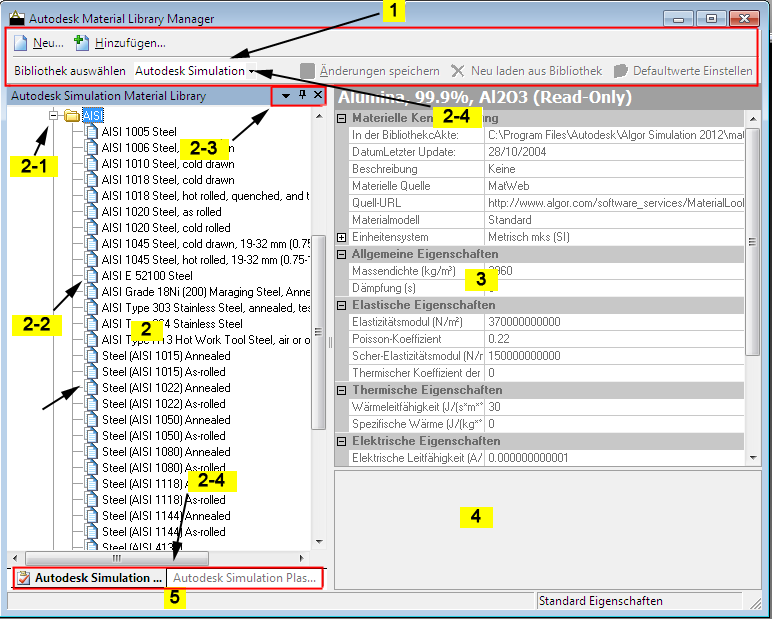
Task: Click Materialmodell value Standard
Action: click(614, 220)
